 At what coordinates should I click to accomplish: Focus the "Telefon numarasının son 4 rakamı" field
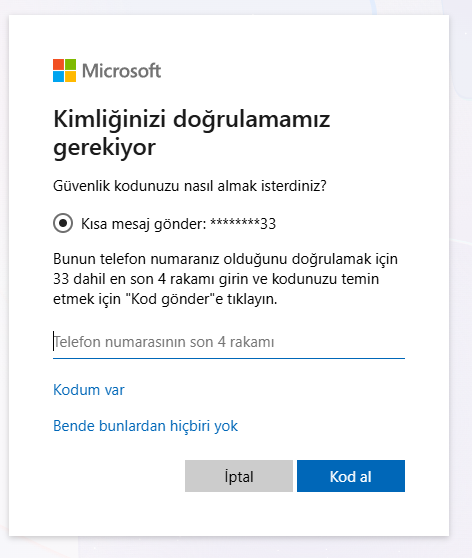pyautogui.click(x=229, y=342)
